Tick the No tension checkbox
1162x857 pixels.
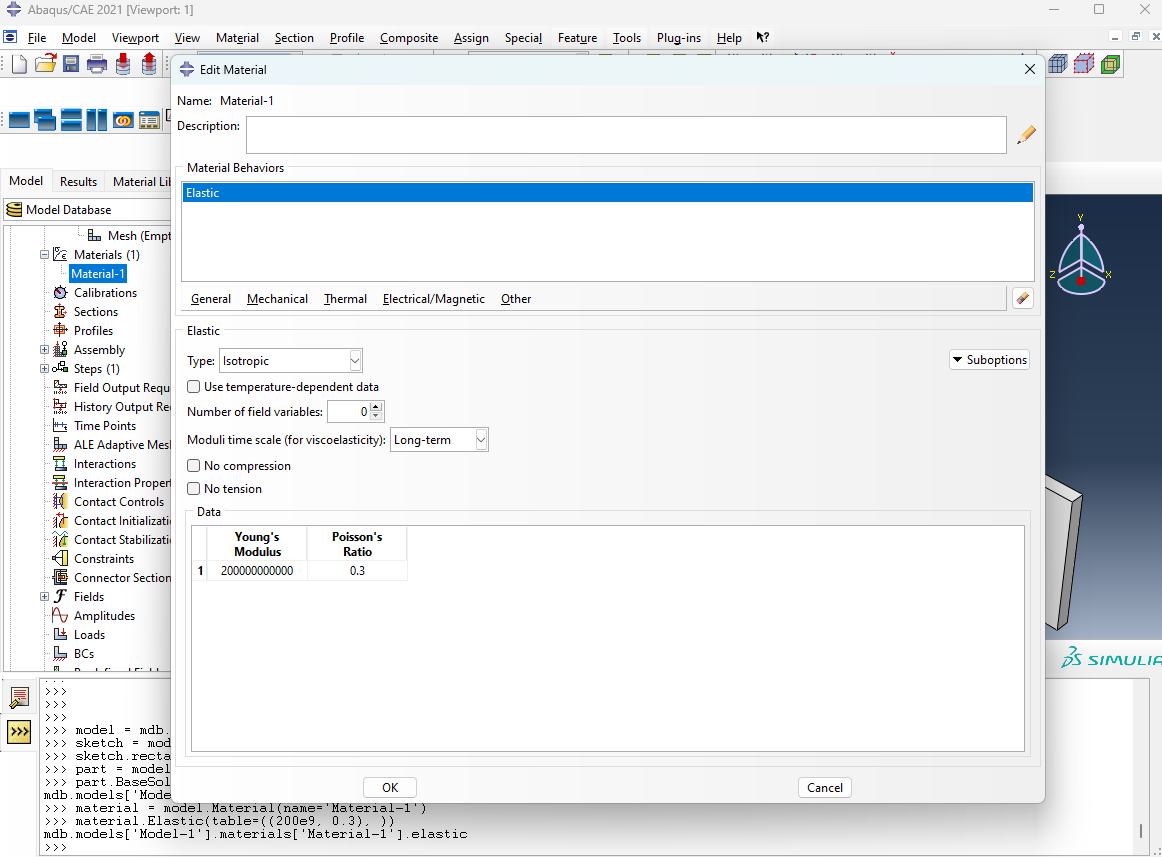pyautogui.click(x=194, y=489)
